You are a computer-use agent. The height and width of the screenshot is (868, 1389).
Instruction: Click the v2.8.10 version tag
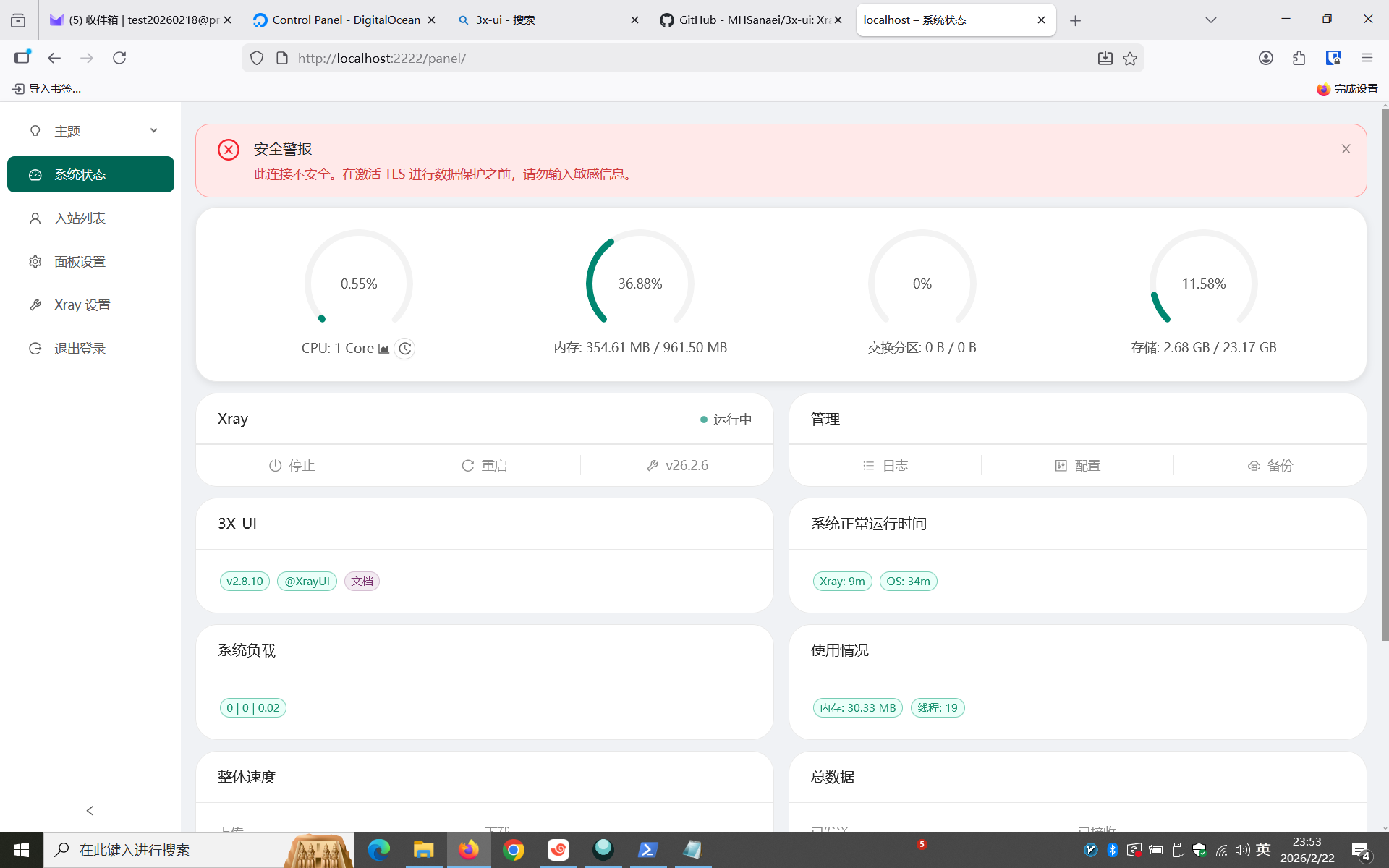pyautogui.click(x=245, y=581)
